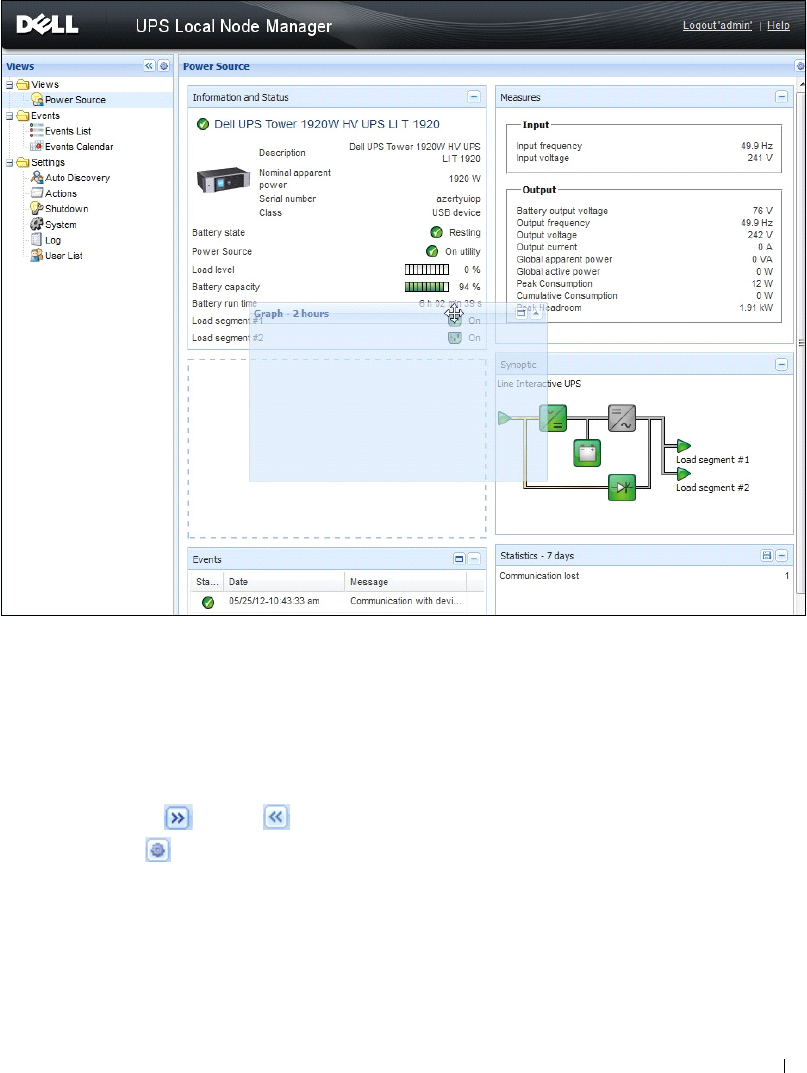Click the Power Source tree icon

(37, 99)
